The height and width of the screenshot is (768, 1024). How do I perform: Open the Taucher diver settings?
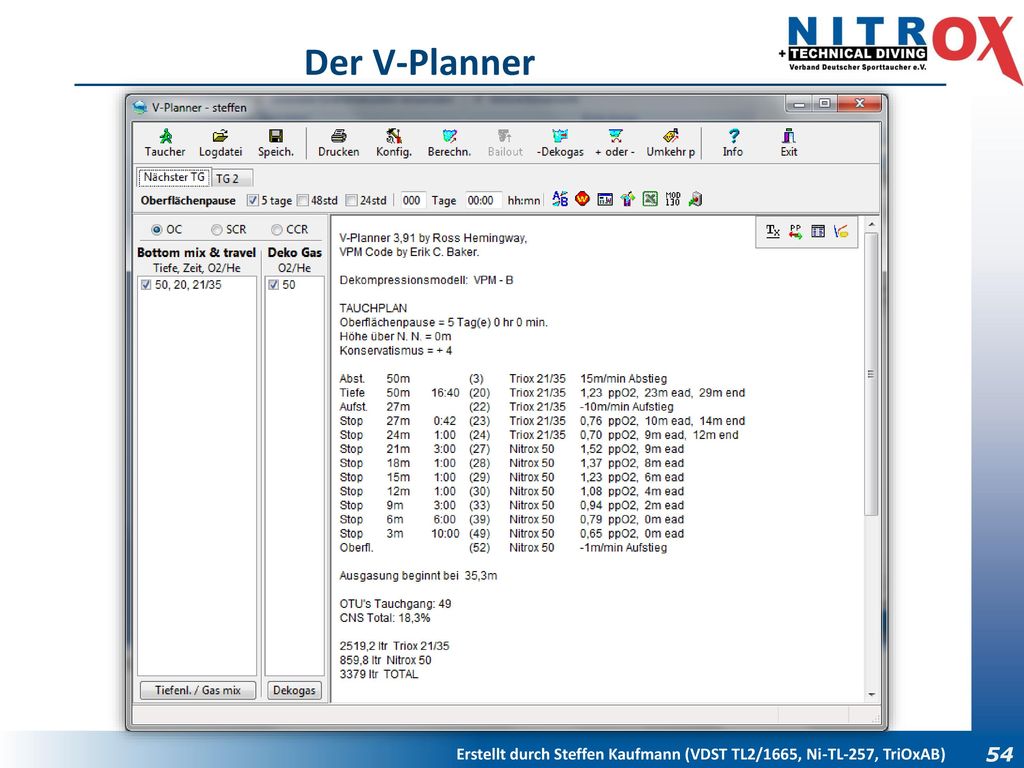point(165,143)
